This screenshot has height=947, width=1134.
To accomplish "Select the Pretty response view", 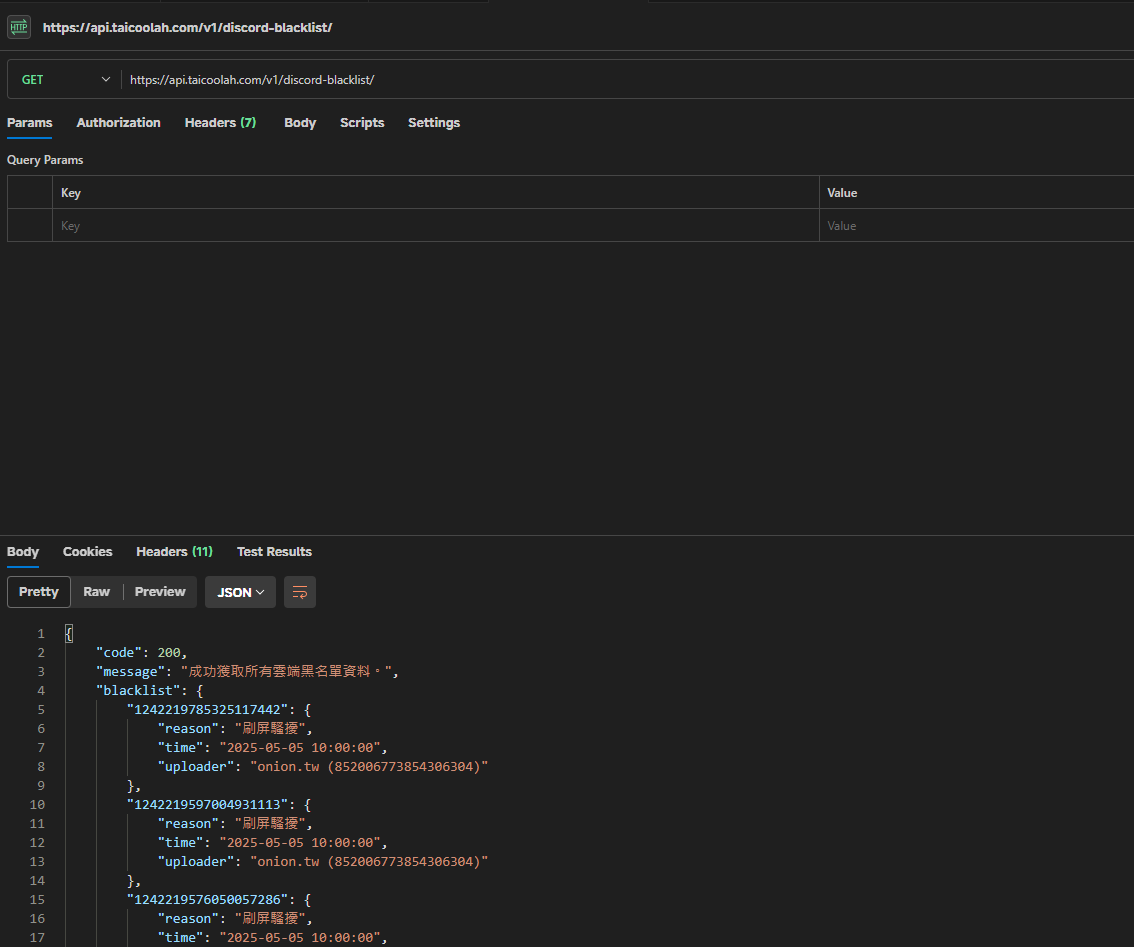I will 39,592.
